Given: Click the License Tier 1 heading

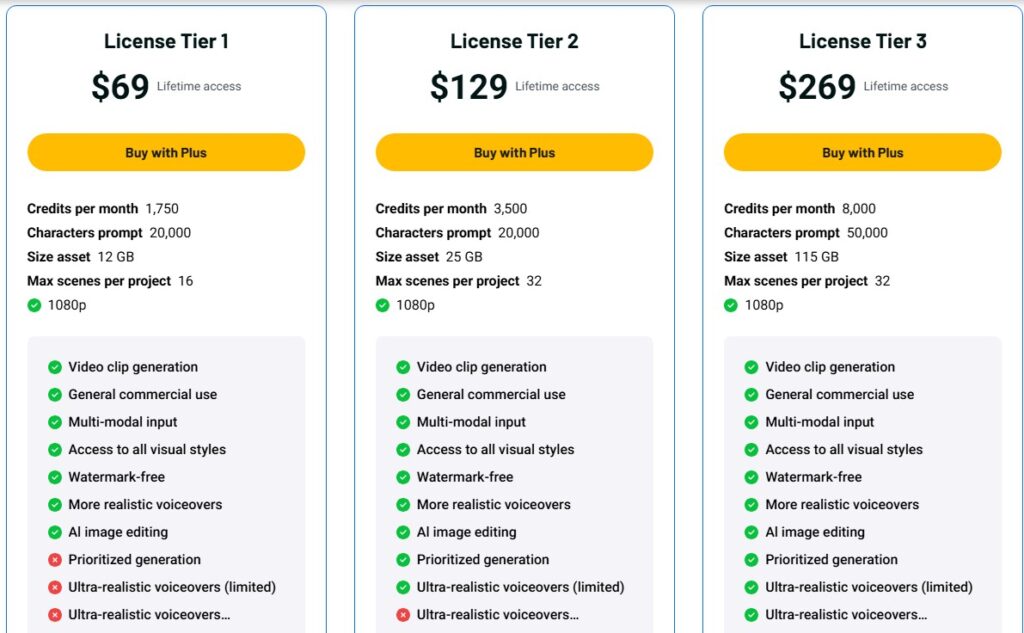Looking at the screenshot, I should click(x=166, y=42).
